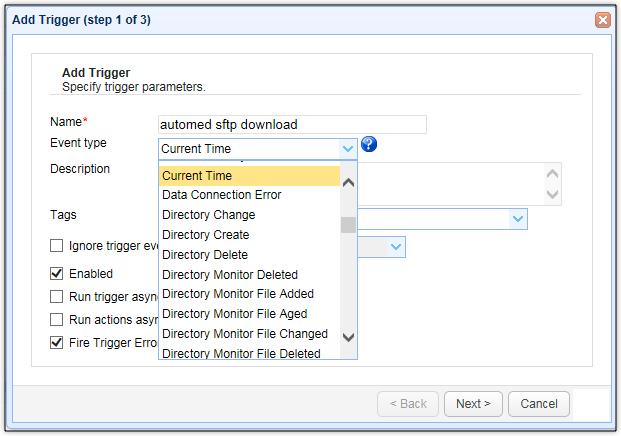The image size is (621, 436).
Task: Click the event list scrollbar down arrow
Action: pyautogui.click(x=348, y=337)
